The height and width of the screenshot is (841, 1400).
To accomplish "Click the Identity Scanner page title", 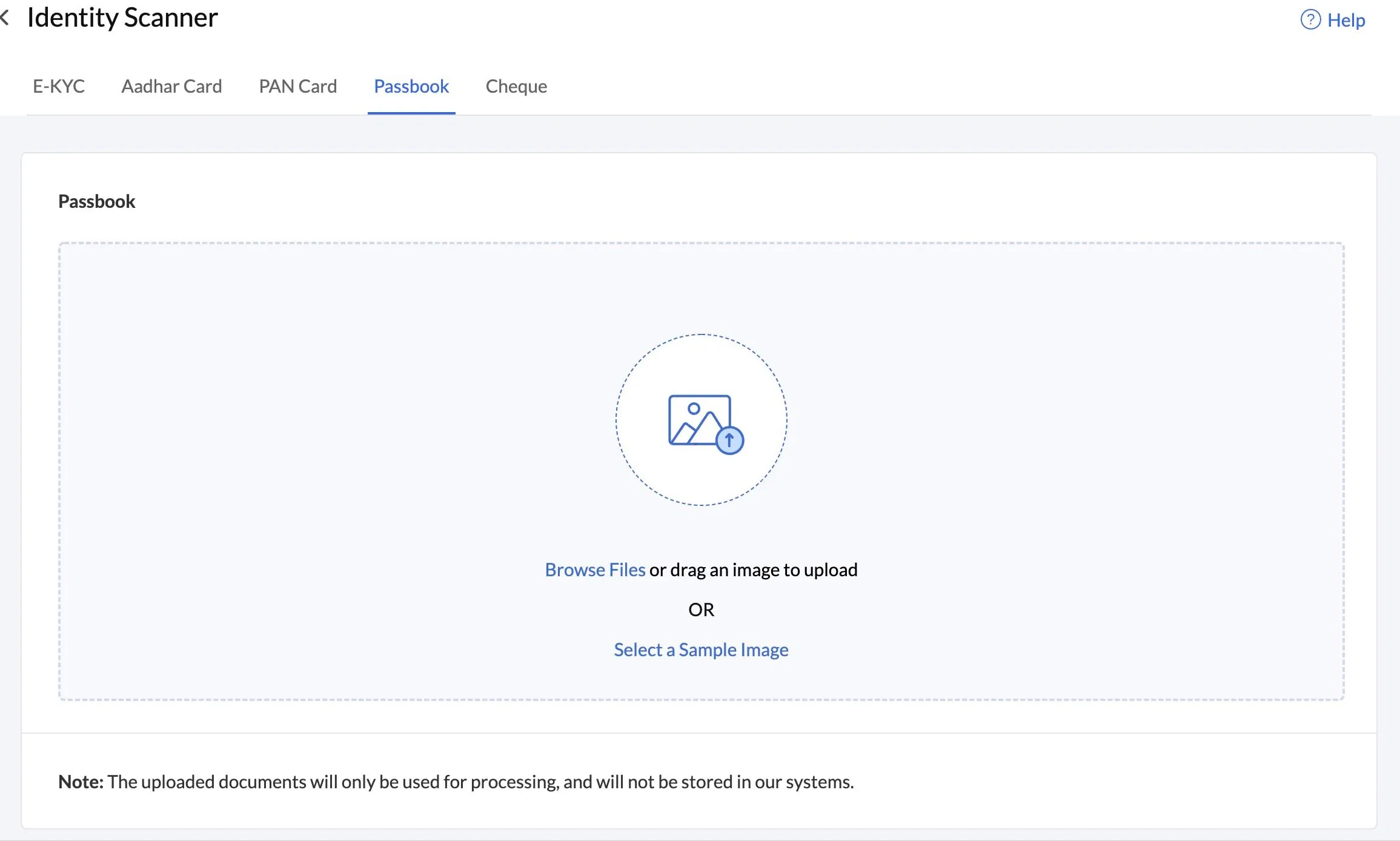I will [122, 18].
